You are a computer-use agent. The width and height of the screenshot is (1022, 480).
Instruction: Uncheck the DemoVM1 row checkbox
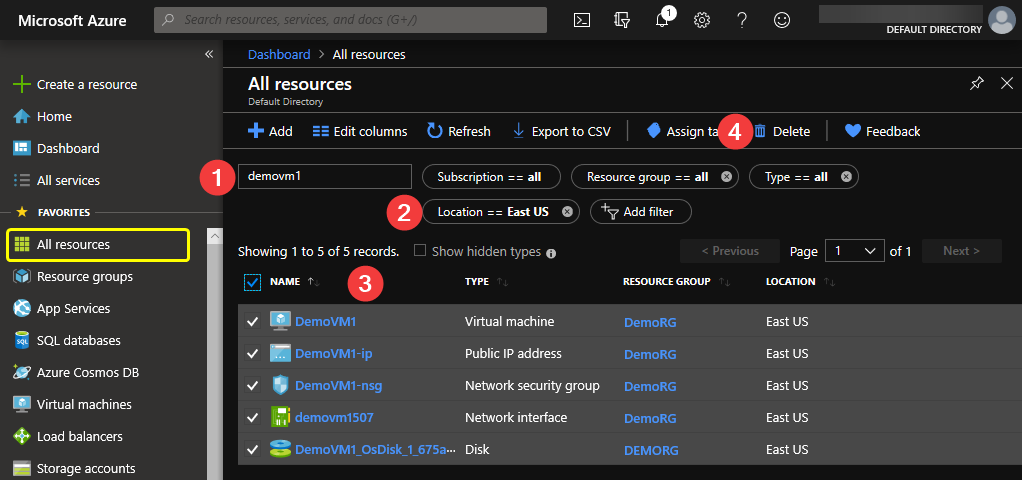point(252,322)
